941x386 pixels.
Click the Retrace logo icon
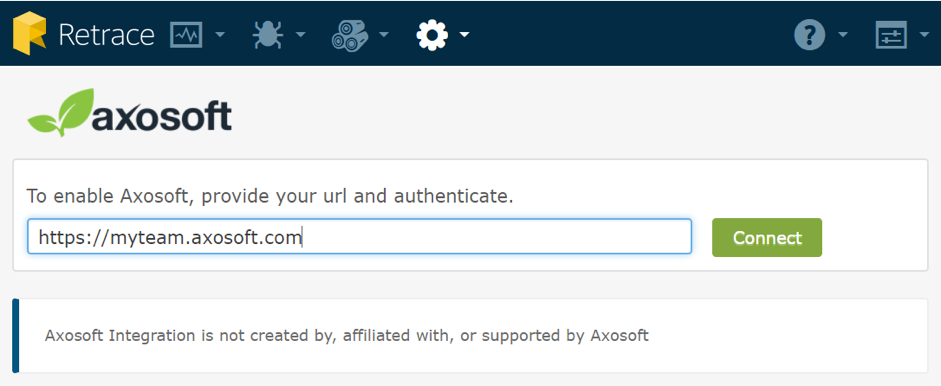29,34
